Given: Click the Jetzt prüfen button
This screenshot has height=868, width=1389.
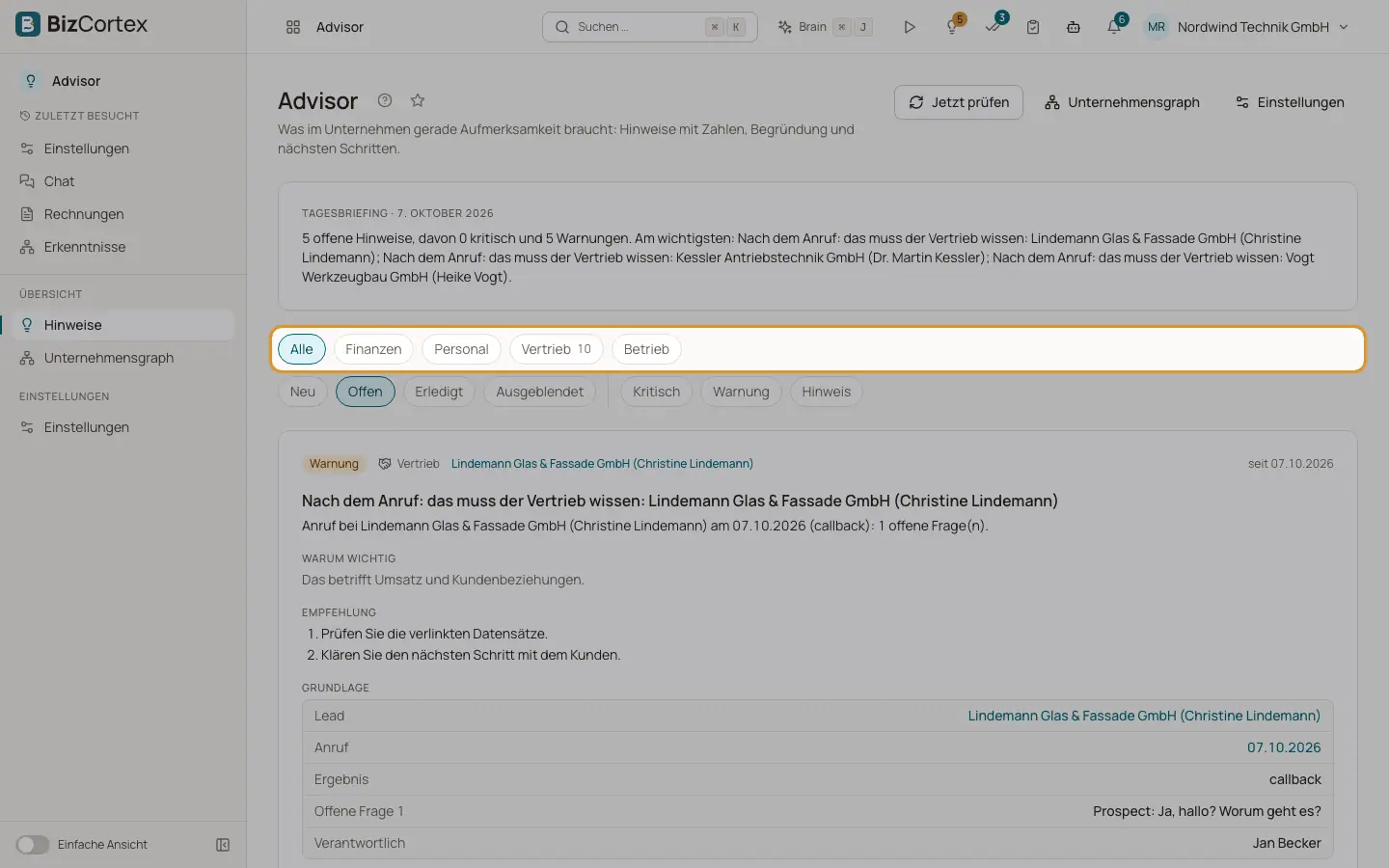Looking at the screenshot, I should point(959,102).
